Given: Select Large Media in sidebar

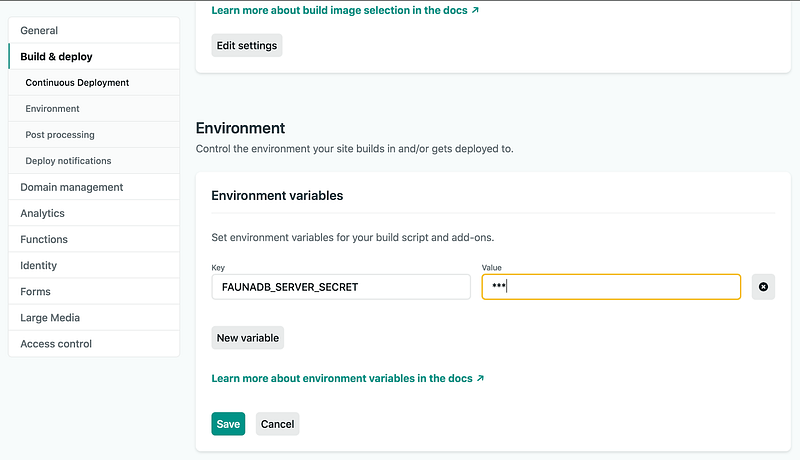Looking at the screenshot, I should [x=50, y=317].
